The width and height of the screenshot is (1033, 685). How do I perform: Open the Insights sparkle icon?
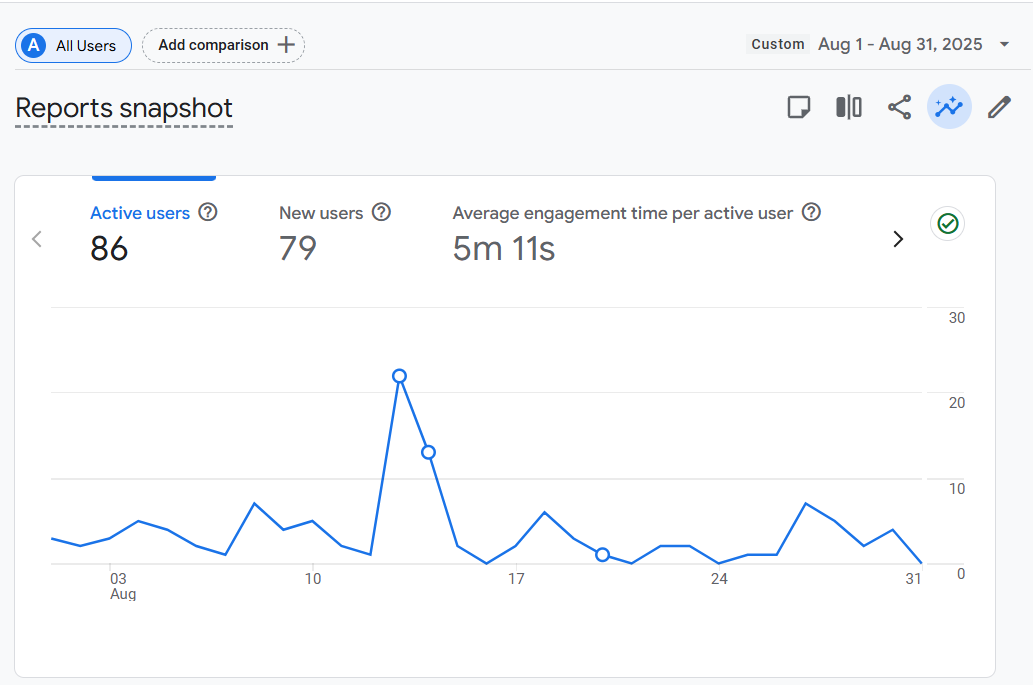point(949,107)
